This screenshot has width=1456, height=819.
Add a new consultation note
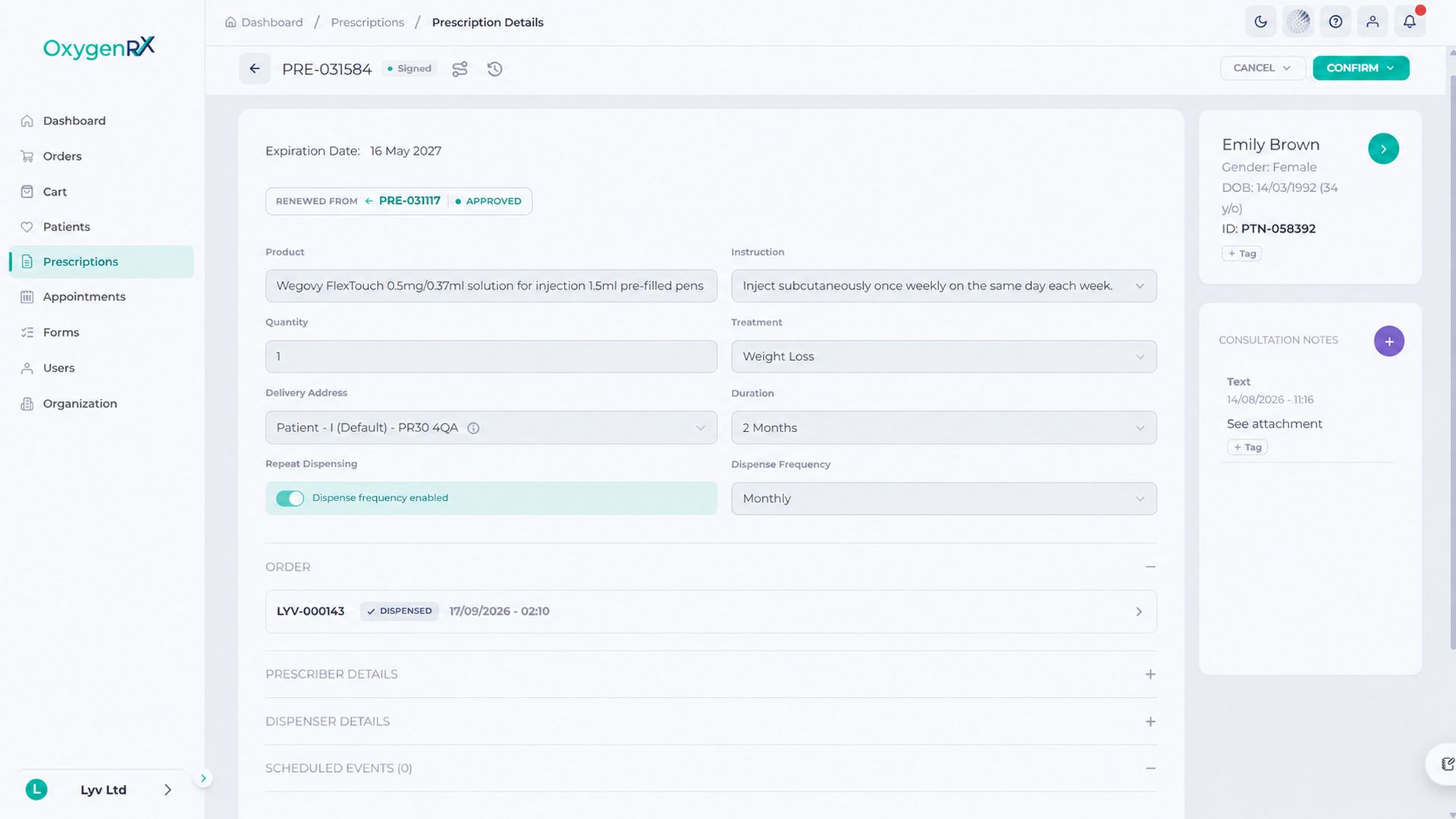(1389, 341)
